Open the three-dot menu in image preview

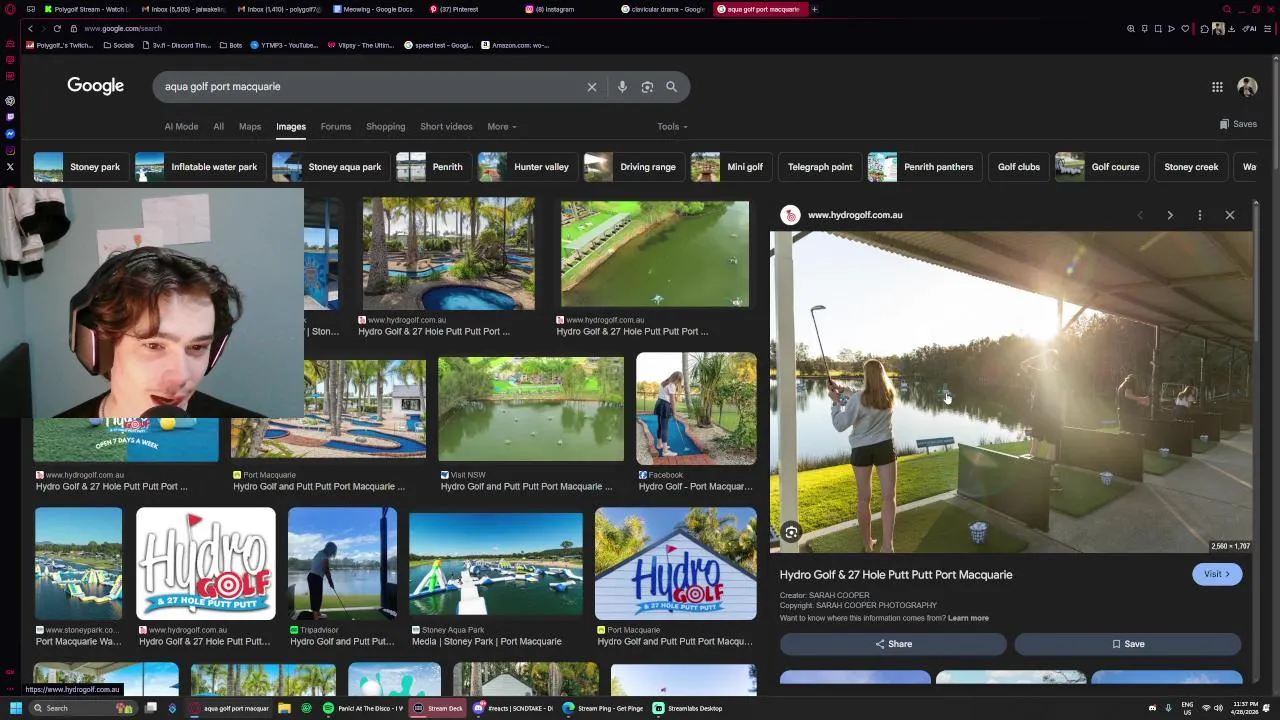click(1200, 215)
